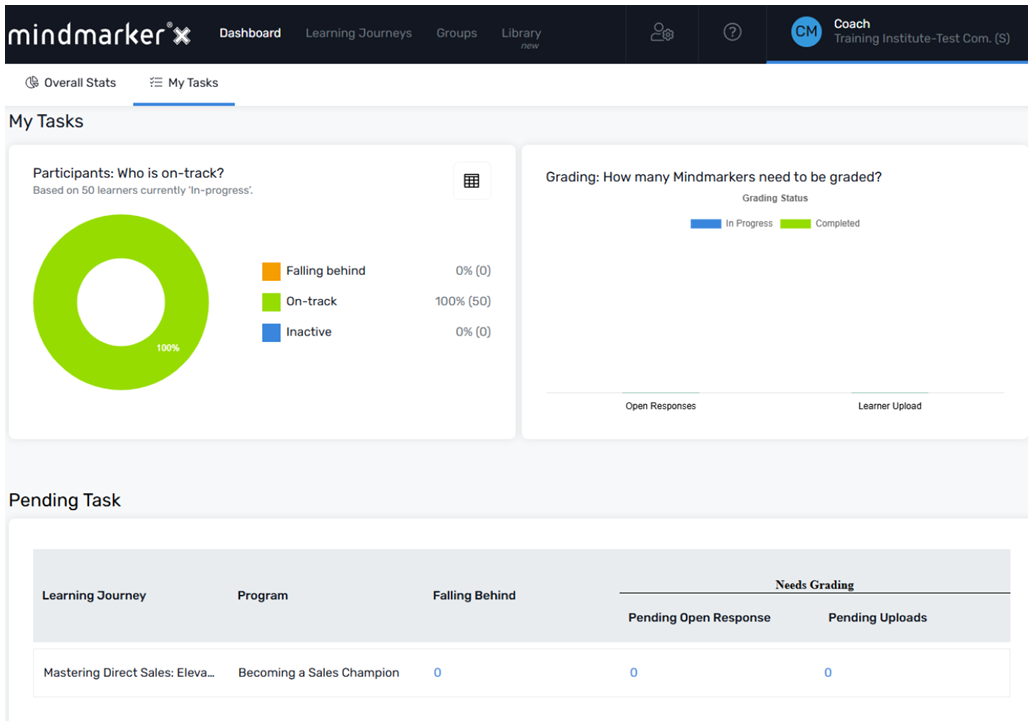Click the Learner Upload axis label
This screenshot has width=1033, height=726.
click(x=889, y=406)
